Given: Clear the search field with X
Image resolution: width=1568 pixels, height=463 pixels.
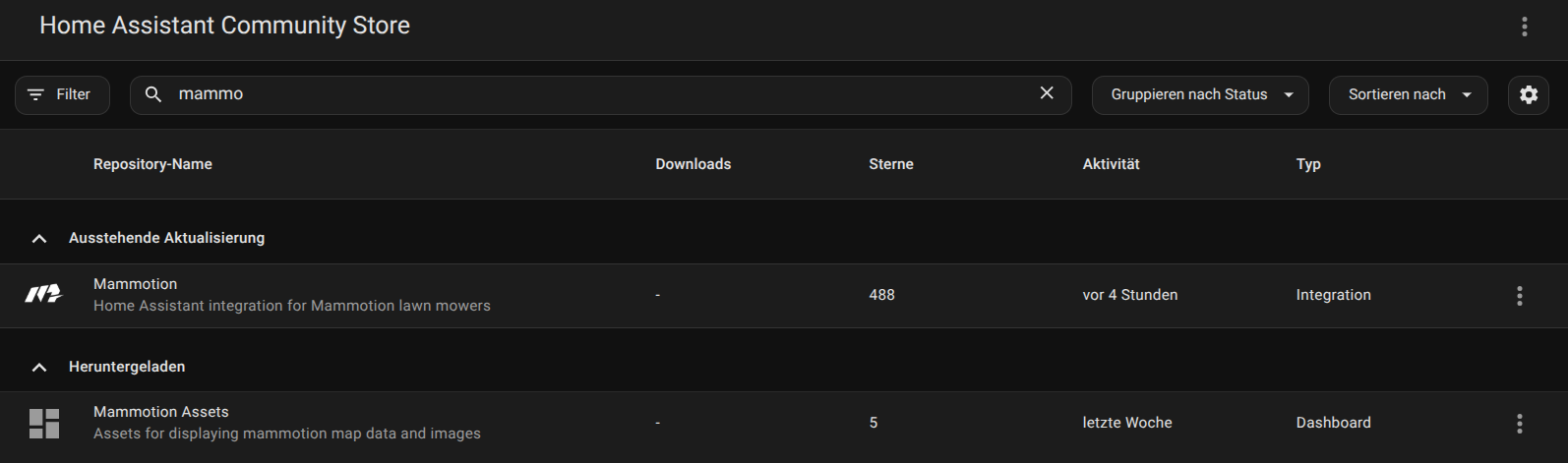Looking at the screenshot, I should (x=1047, y=92).
